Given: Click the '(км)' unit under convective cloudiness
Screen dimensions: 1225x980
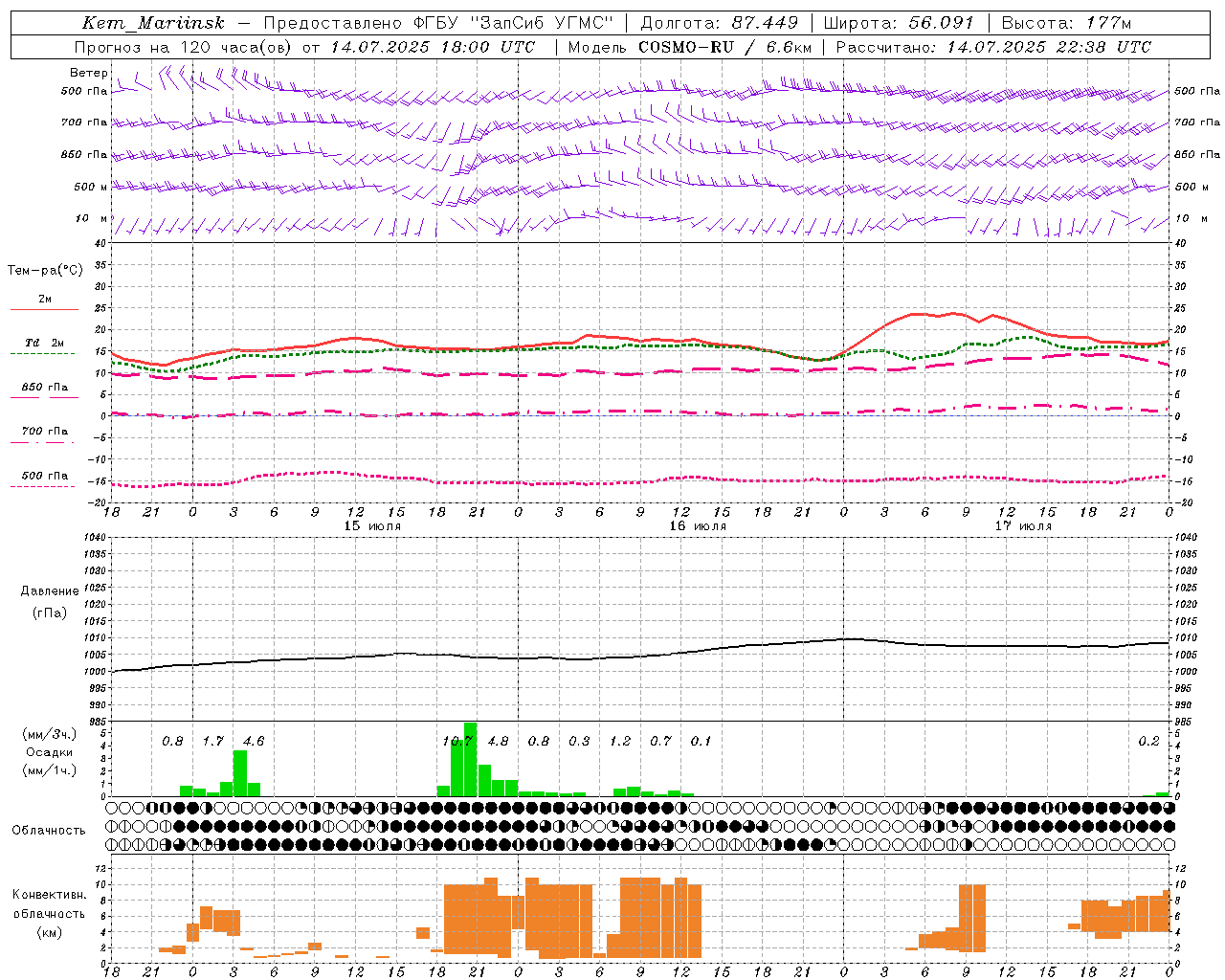Looking at the screenshot, I should click(49, 931).
